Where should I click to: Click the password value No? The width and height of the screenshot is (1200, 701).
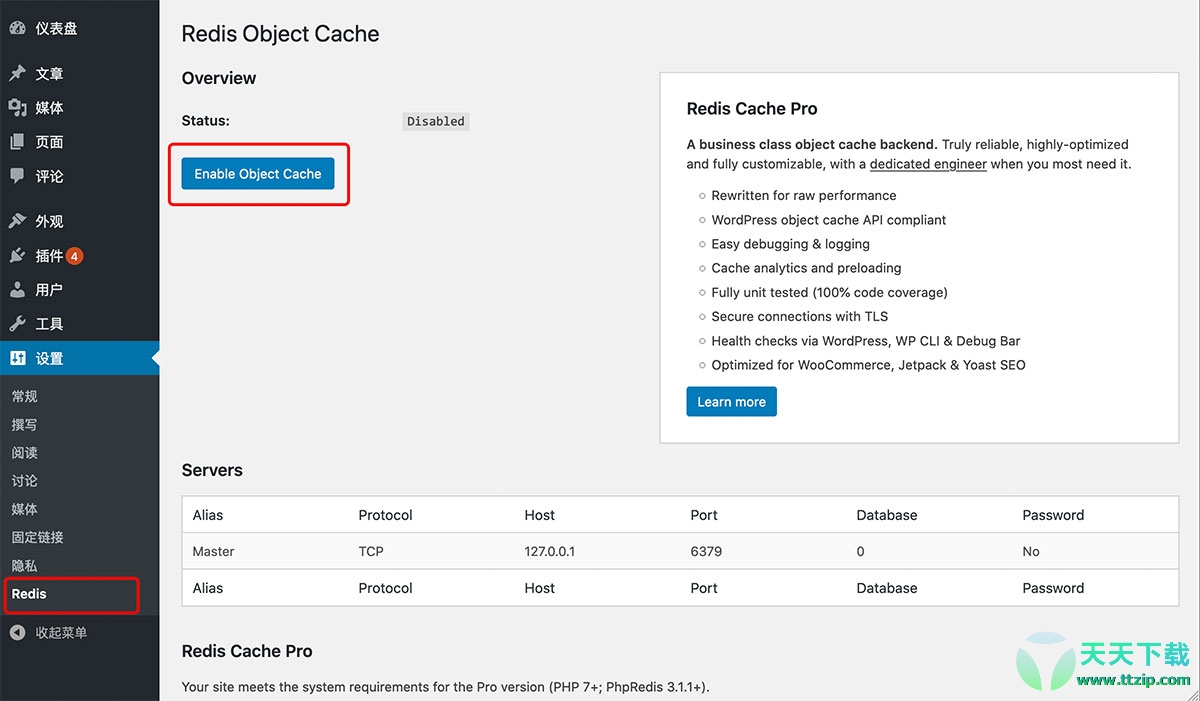[x=1031, y=551]
